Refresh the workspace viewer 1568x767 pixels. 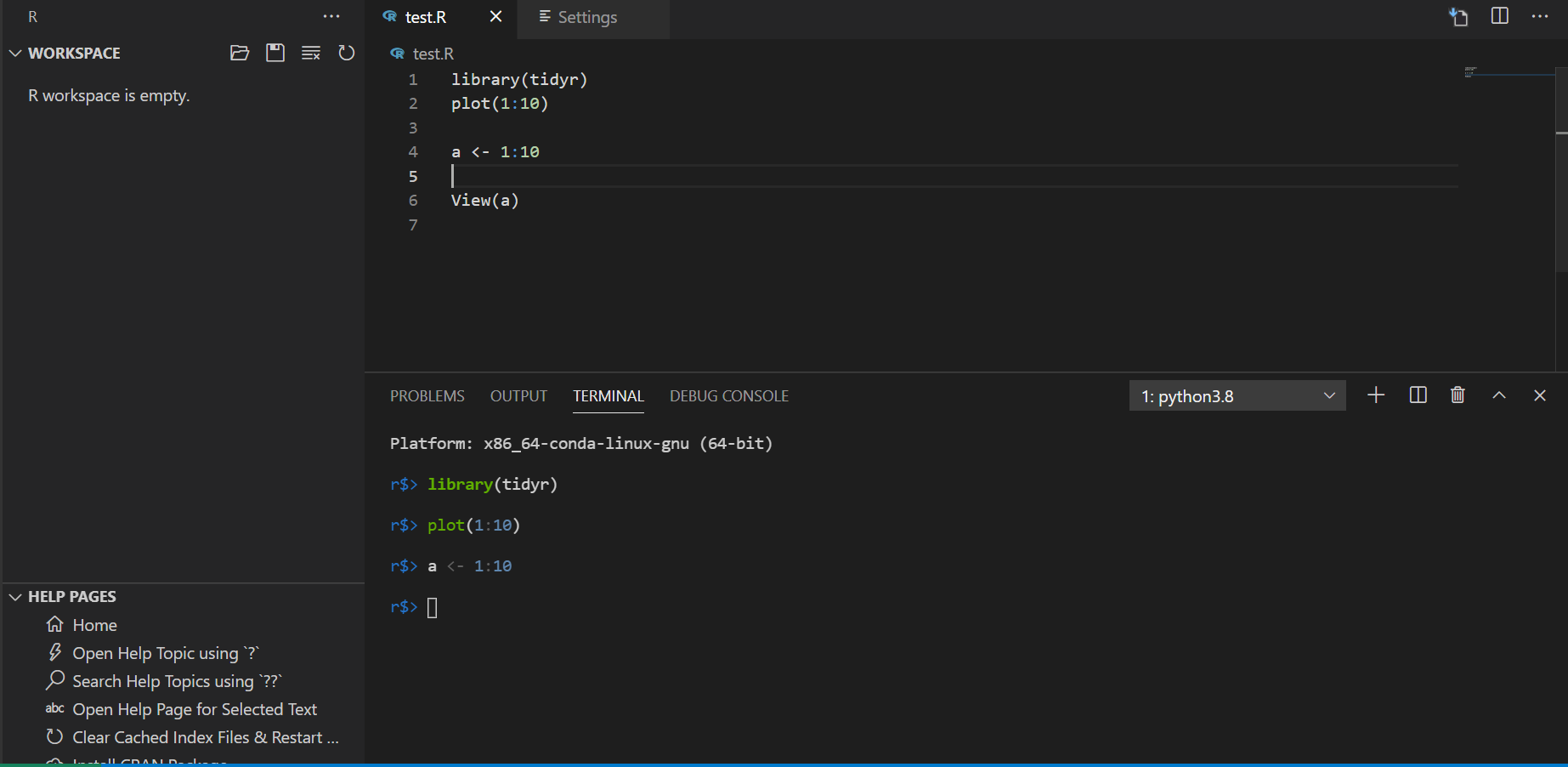(346, 53)
